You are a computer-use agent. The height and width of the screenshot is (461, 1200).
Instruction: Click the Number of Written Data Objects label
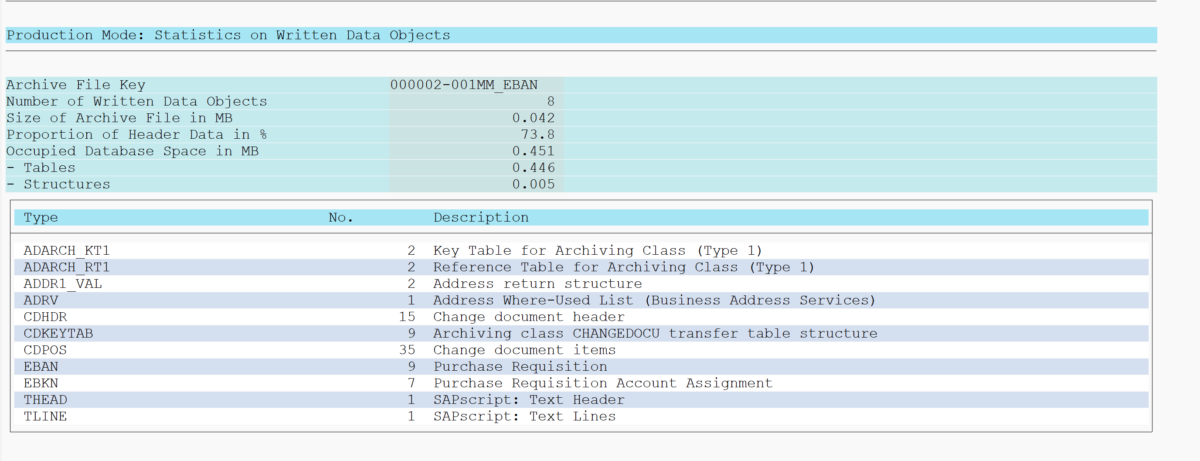pos(136,101)
